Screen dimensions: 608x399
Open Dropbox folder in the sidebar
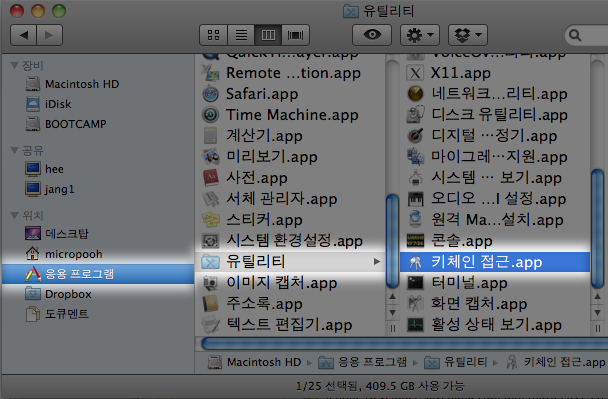(59, 294)
